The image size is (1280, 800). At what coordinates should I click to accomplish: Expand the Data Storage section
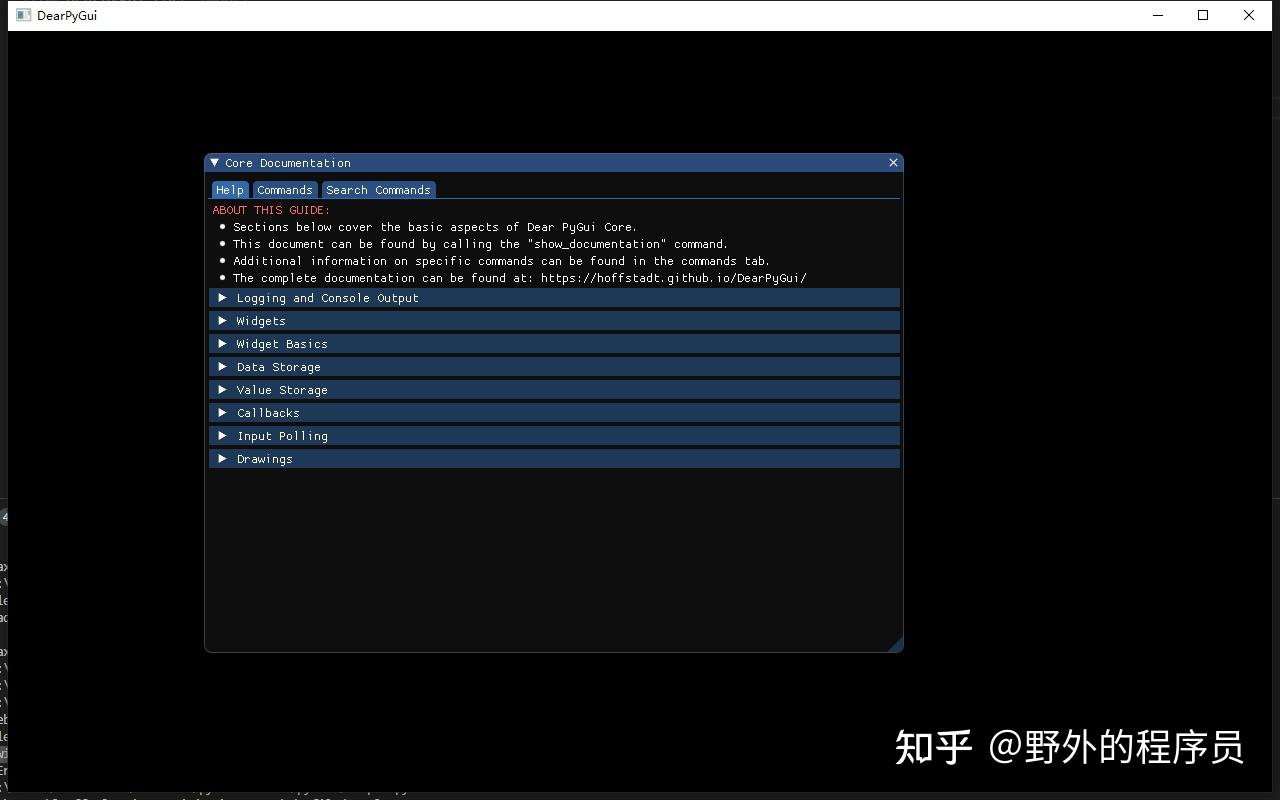click(278, 366)
